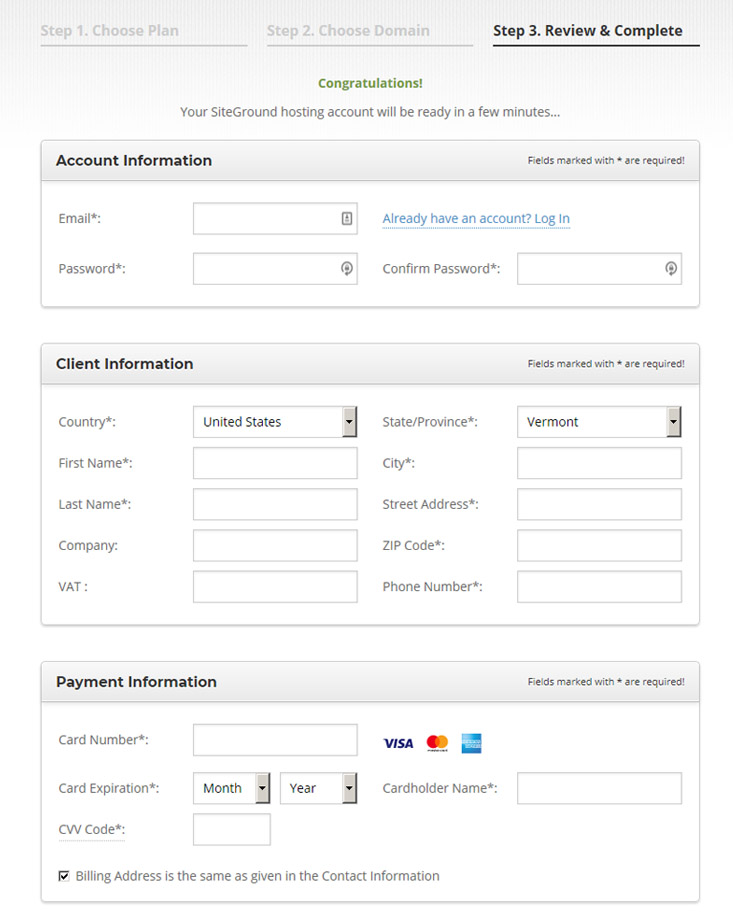Viewport: 733px width, 920px height.
Task: Click the Payment Information section heading
Action: click(136, 682)
